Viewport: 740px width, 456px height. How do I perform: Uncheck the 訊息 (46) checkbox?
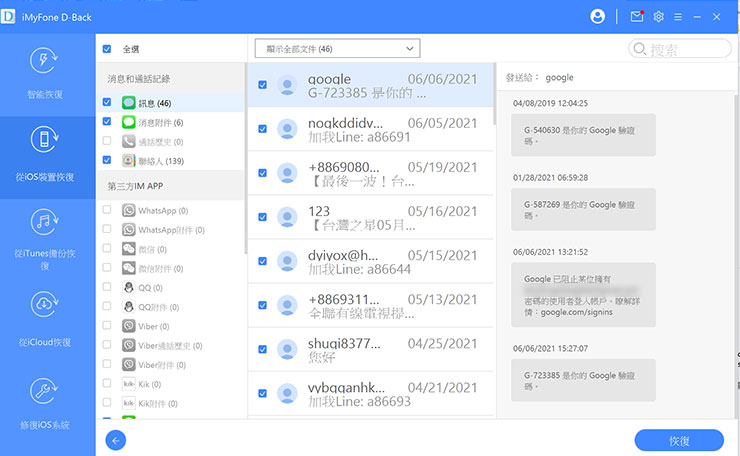(x=107, y=103)
